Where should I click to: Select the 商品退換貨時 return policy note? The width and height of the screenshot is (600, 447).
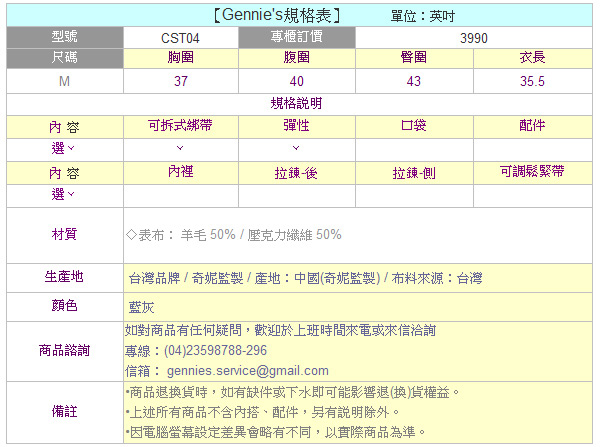click(292, 392)
